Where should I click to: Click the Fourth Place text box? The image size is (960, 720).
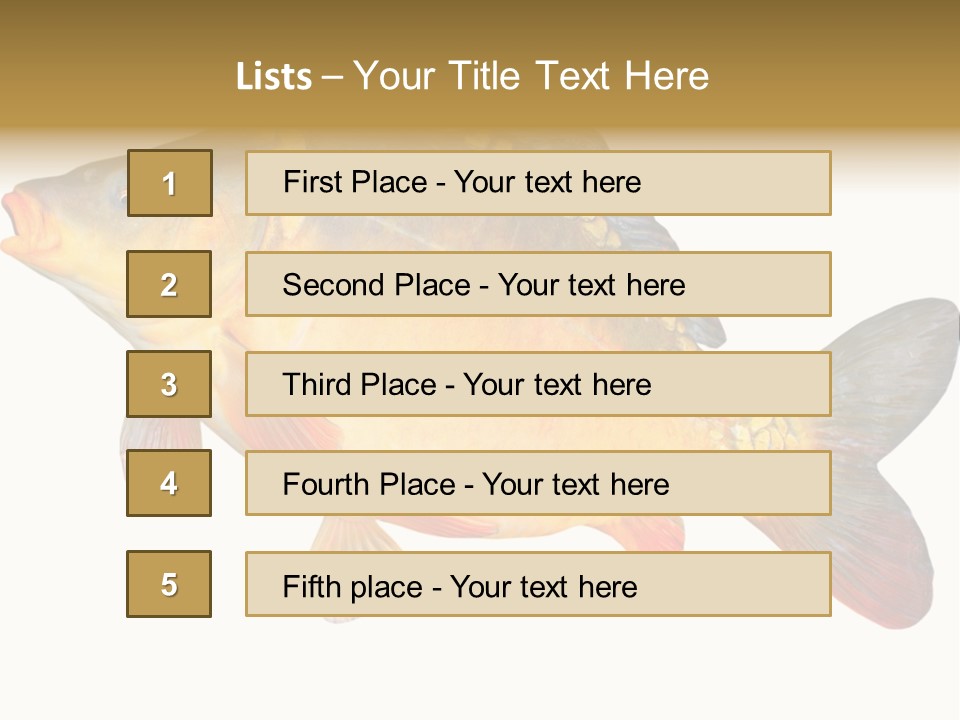pyautogui.click(x=538, y=483)
